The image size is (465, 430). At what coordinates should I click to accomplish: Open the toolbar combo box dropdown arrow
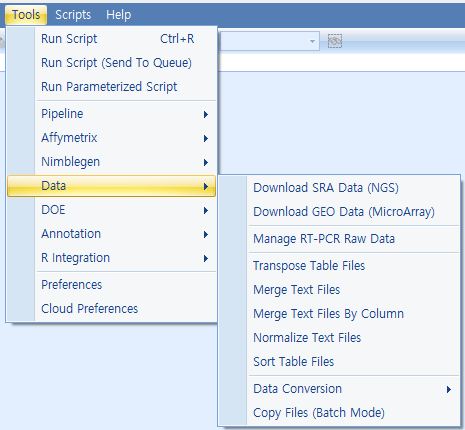(x=312, y=41)
